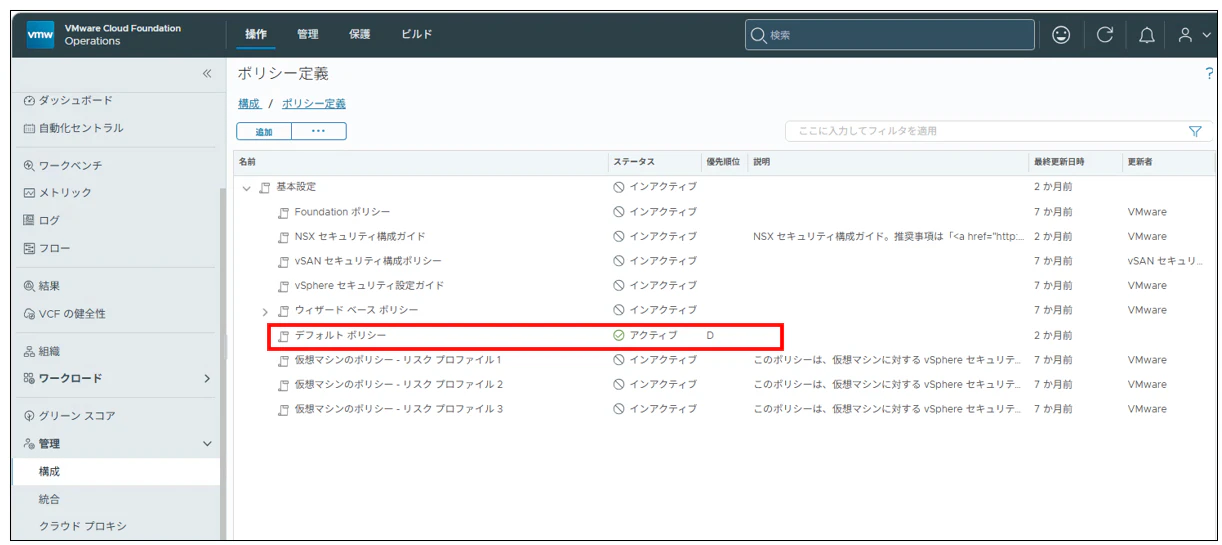Click the ワークロード sidebar icon
Image resolution: width=1222 pixels, height=545 pixels.
click(x=29, y=378)
